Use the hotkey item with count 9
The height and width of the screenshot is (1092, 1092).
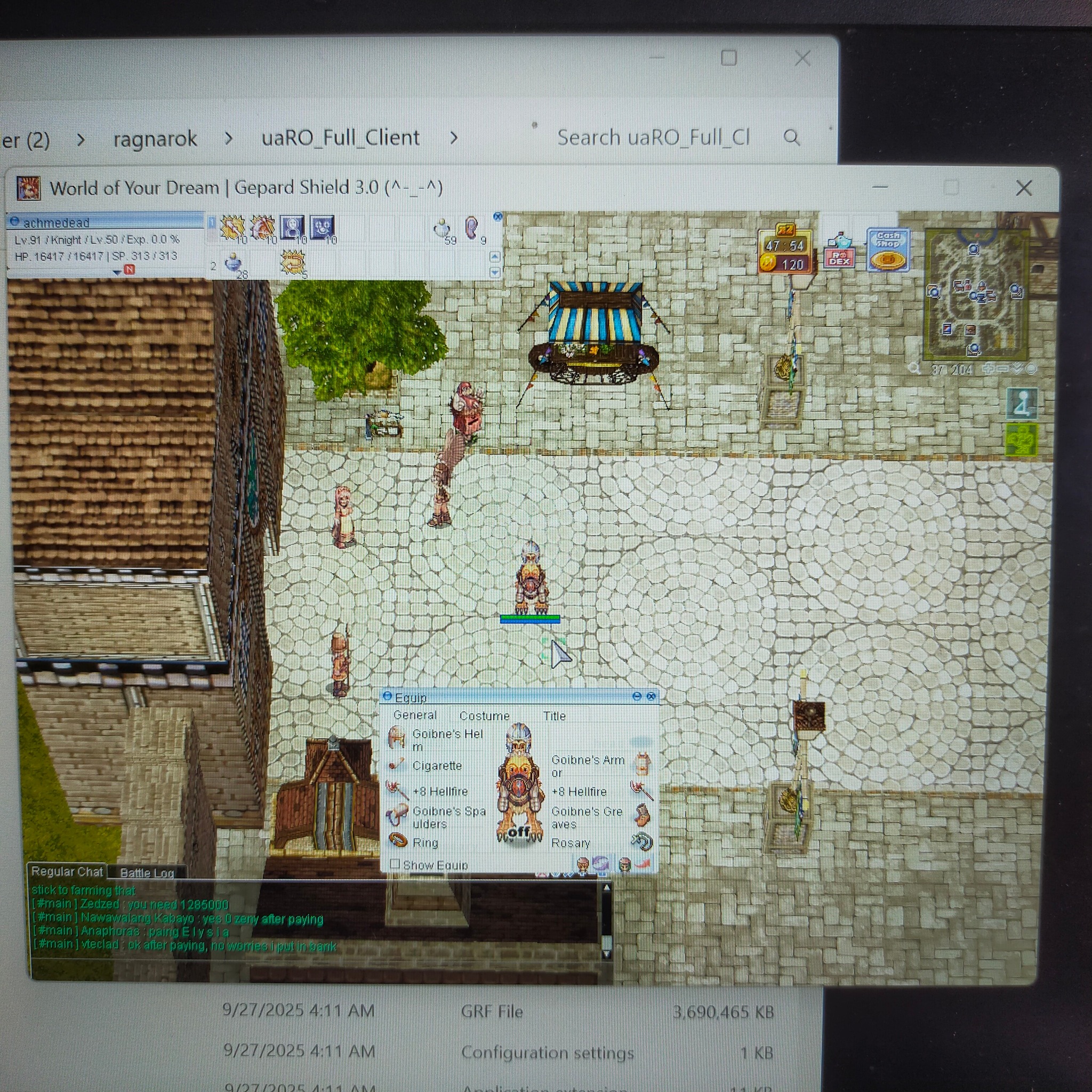(x=472, y=228)
